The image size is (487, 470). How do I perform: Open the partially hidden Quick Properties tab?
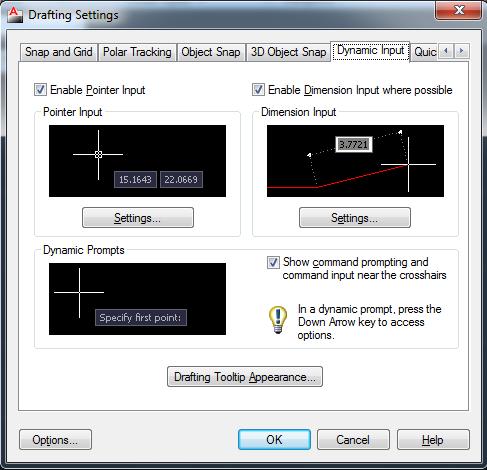(424, 52)
